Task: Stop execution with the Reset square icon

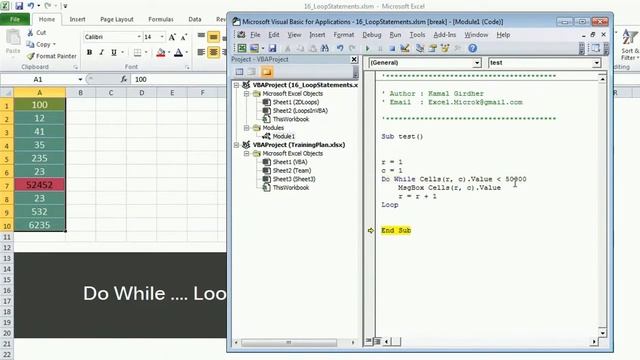Action: 392,49
